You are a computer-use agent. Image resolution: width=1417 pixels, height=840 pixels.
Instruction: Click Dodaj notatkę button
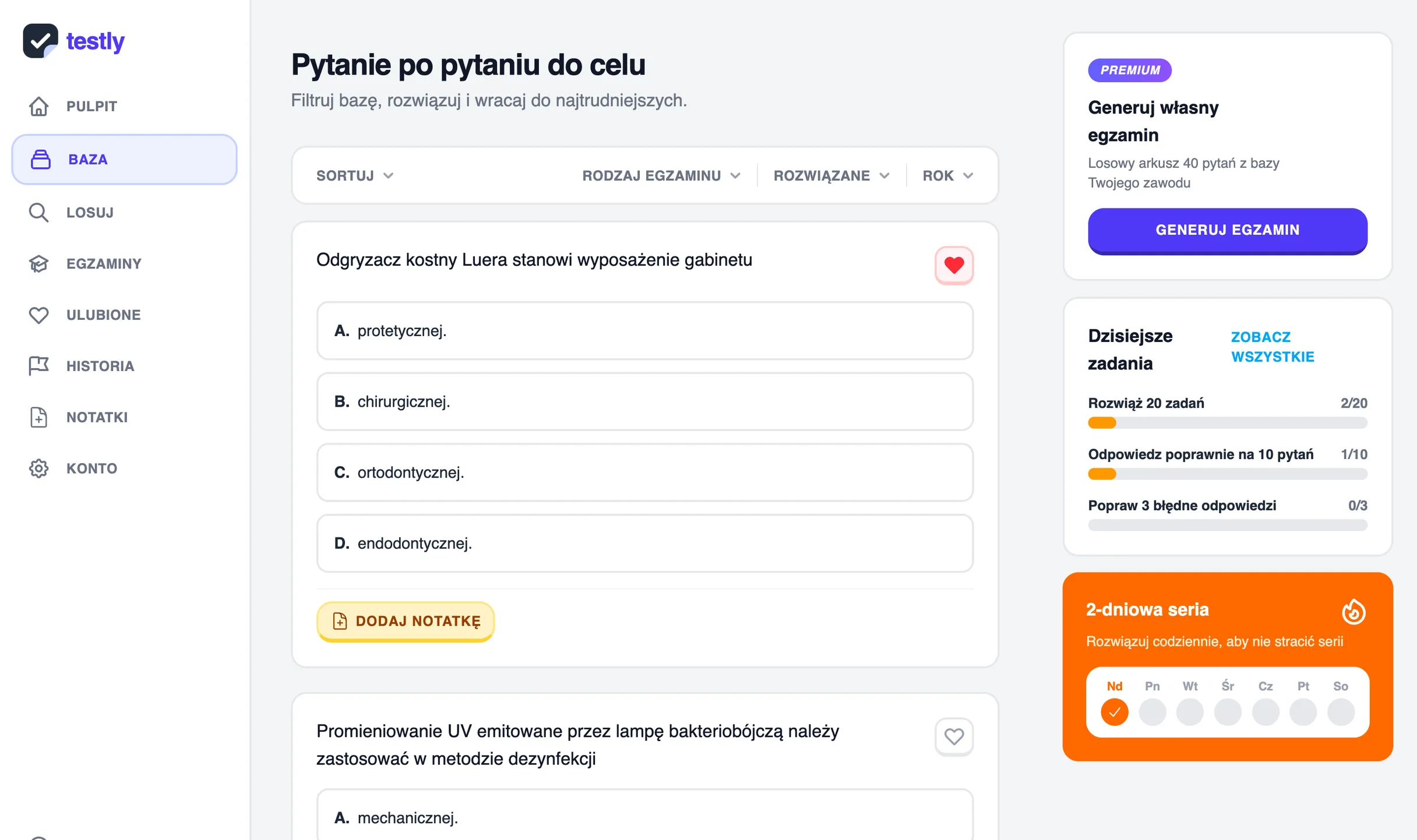(406, 621)
